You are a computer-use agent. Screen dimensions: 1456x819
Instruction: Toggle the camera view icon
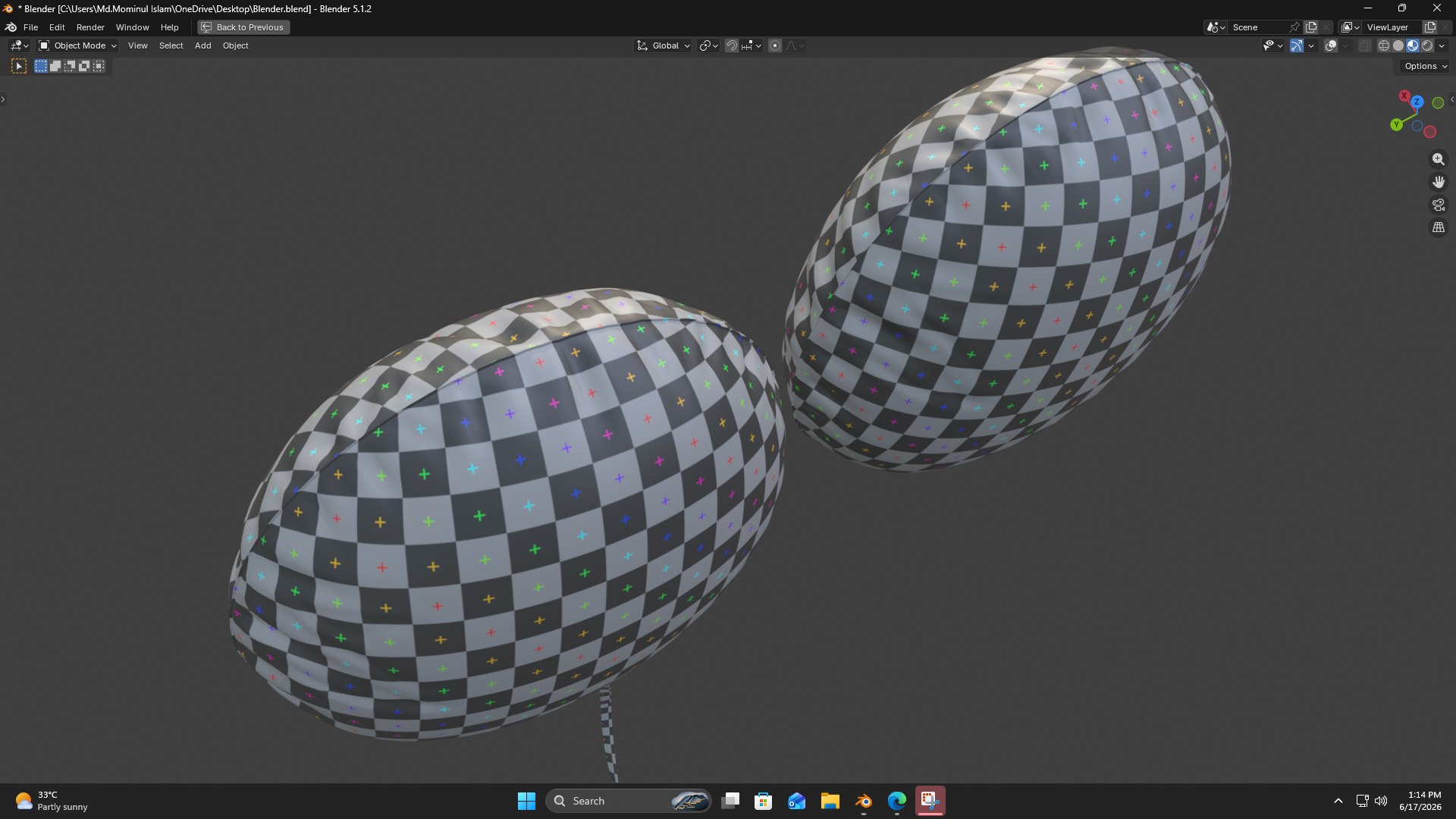coord(1438,205)
